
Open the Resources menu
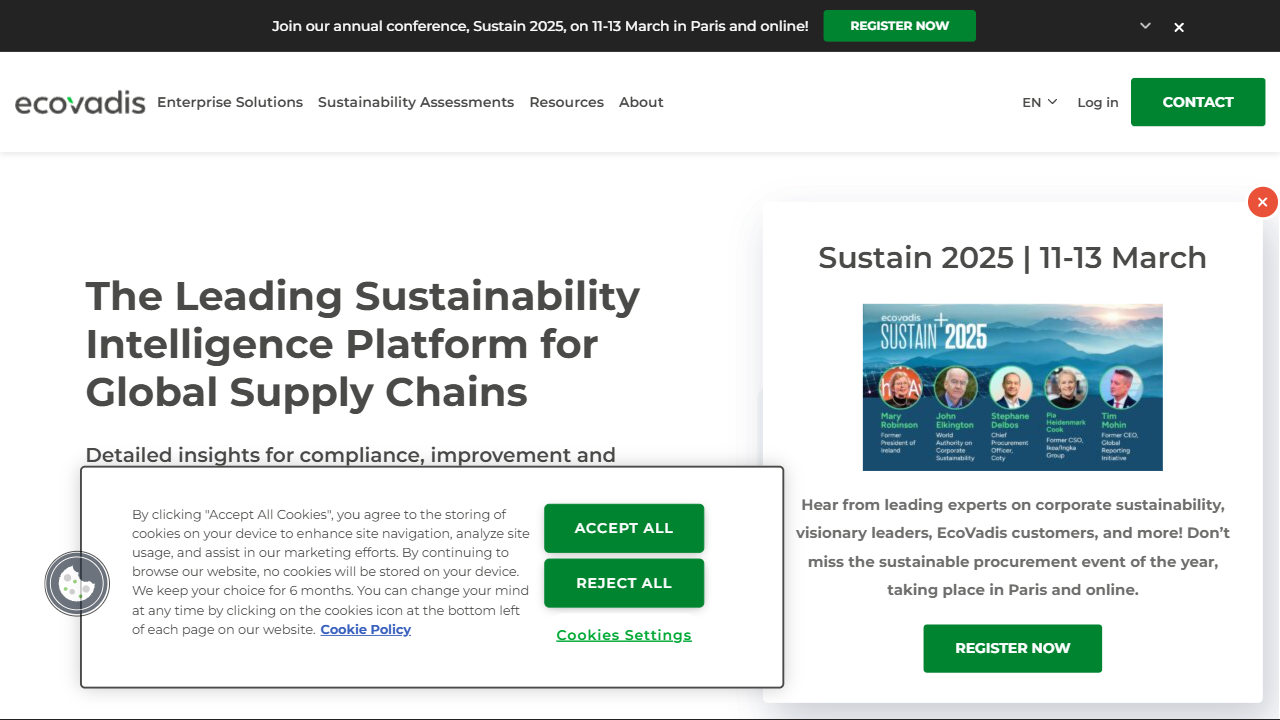[567, 102]
